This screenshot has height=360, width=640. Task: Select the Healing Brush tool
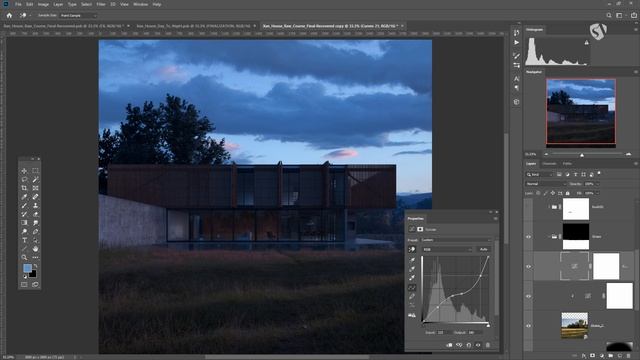click(x=36, y=197)
